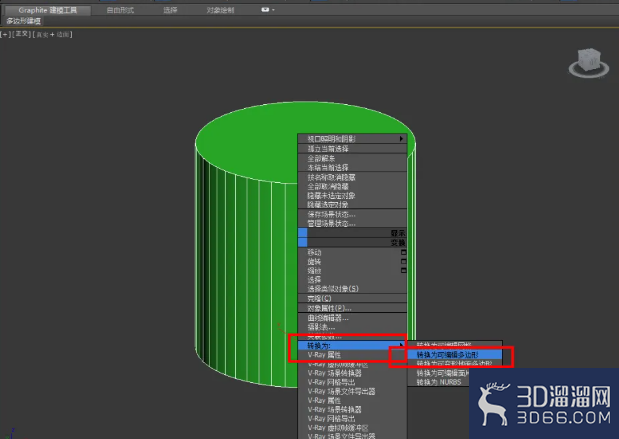Screen dimensions: 619x439
Task: Click 选择类似对象(S) menu entry
Action: point(352,289)
